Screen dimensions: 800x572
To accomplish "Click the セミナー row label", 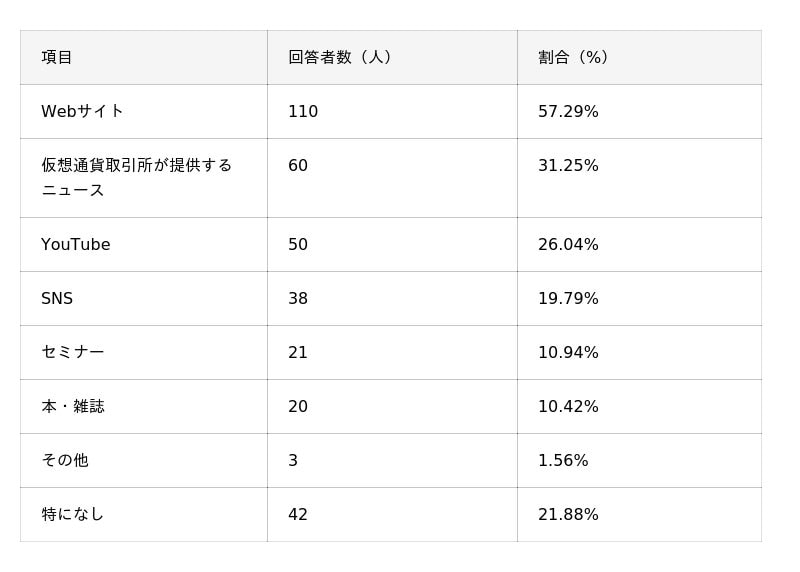I will click(73, 353).
